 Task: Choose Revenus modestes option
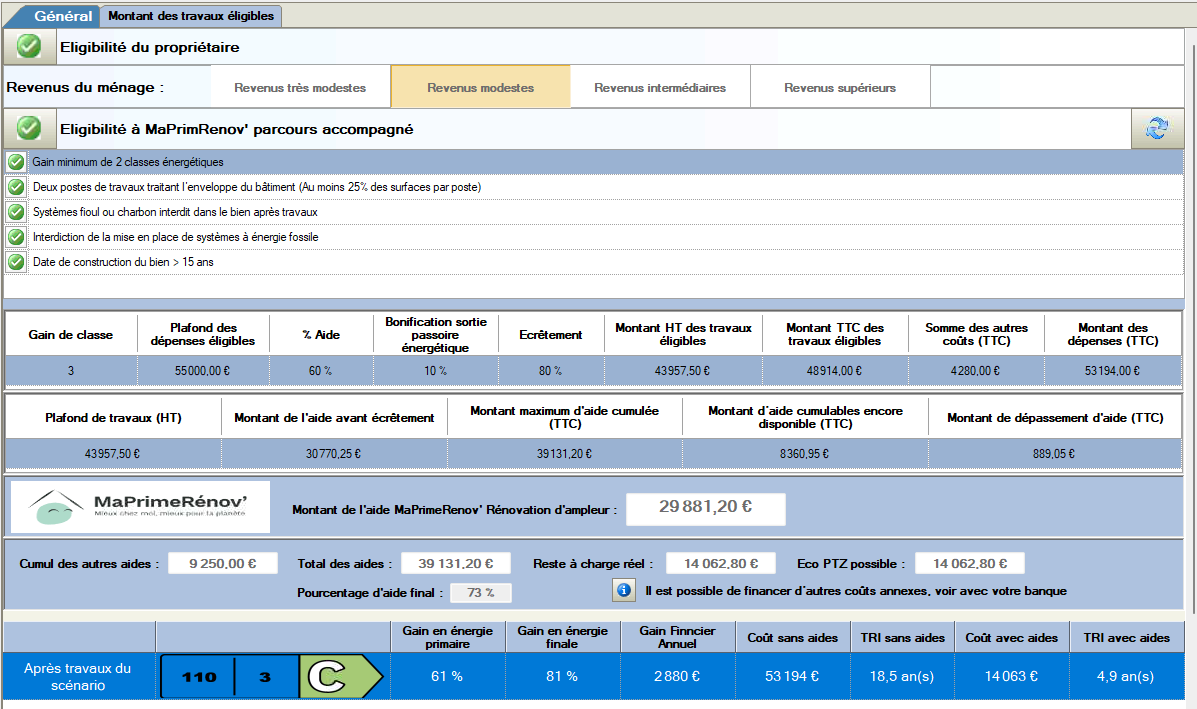click(x=480, y=88)
